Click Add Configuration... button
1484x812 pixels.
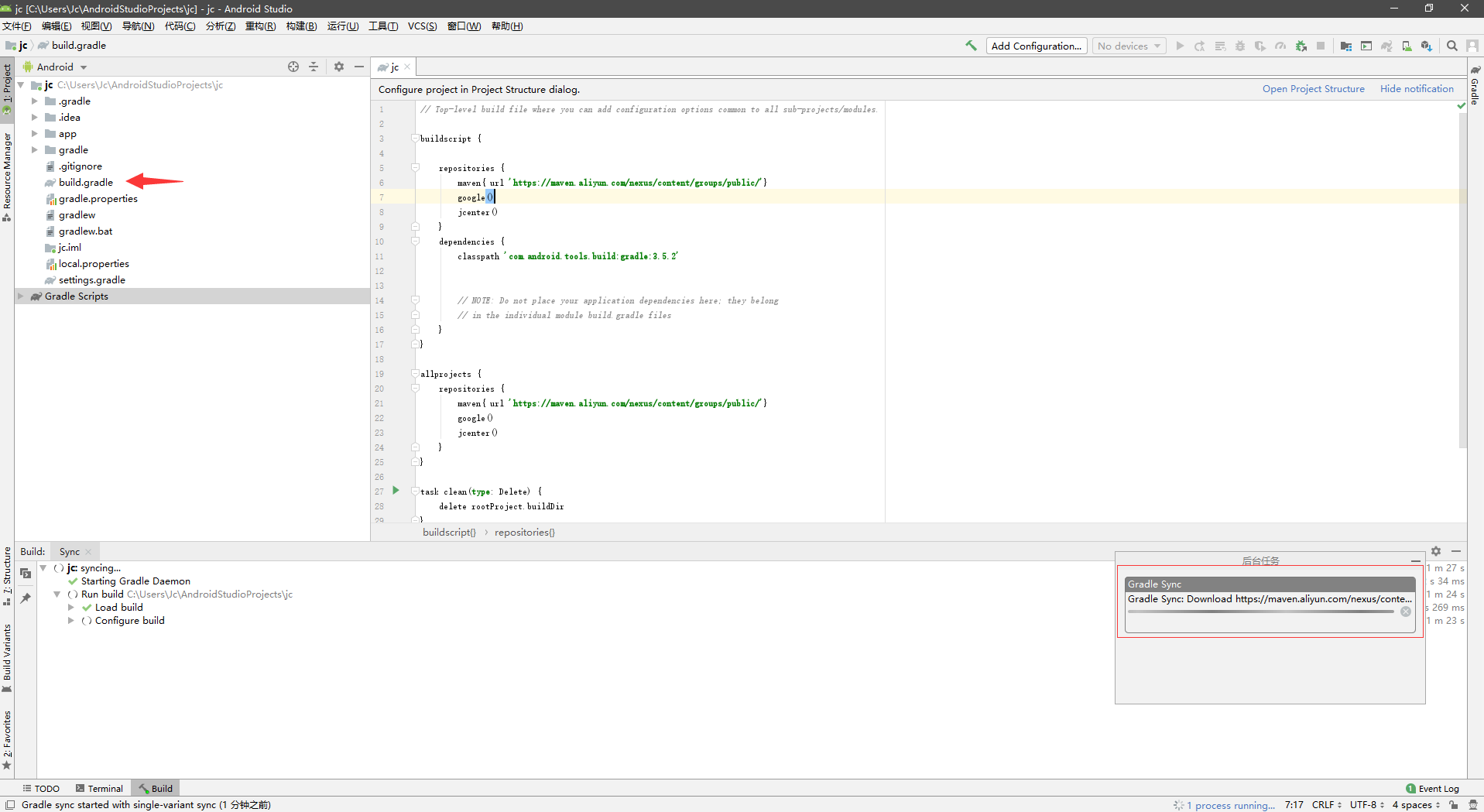pyautogui.click(x=1037, y=46)
